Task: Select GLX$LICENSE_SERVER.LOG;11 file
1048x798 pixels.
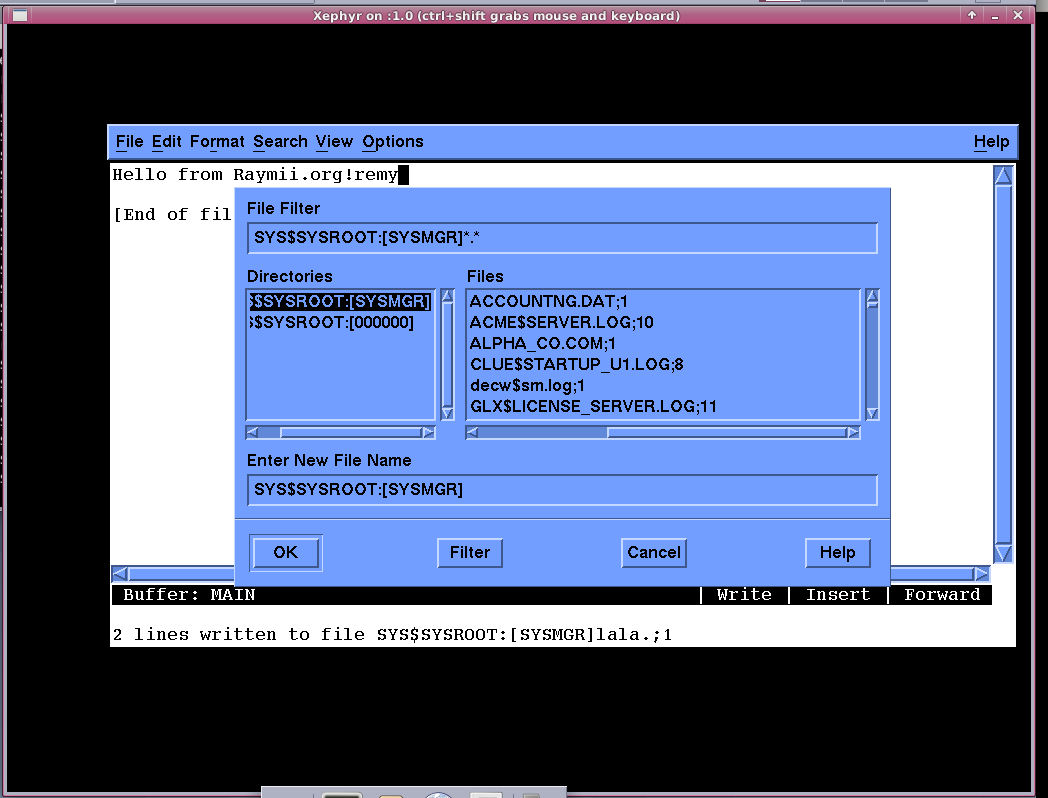Action: (593, 406)
